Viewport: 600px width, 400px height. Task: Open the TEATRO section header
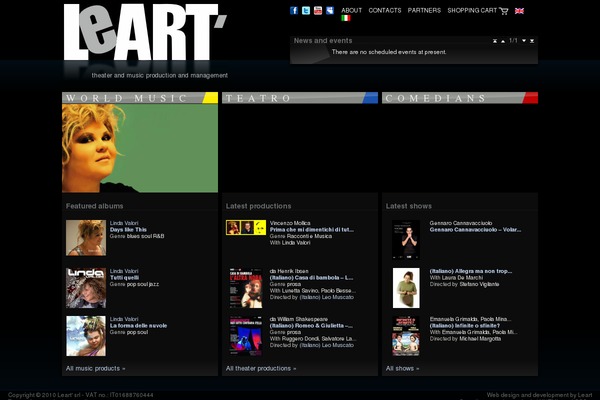[300, 98]
